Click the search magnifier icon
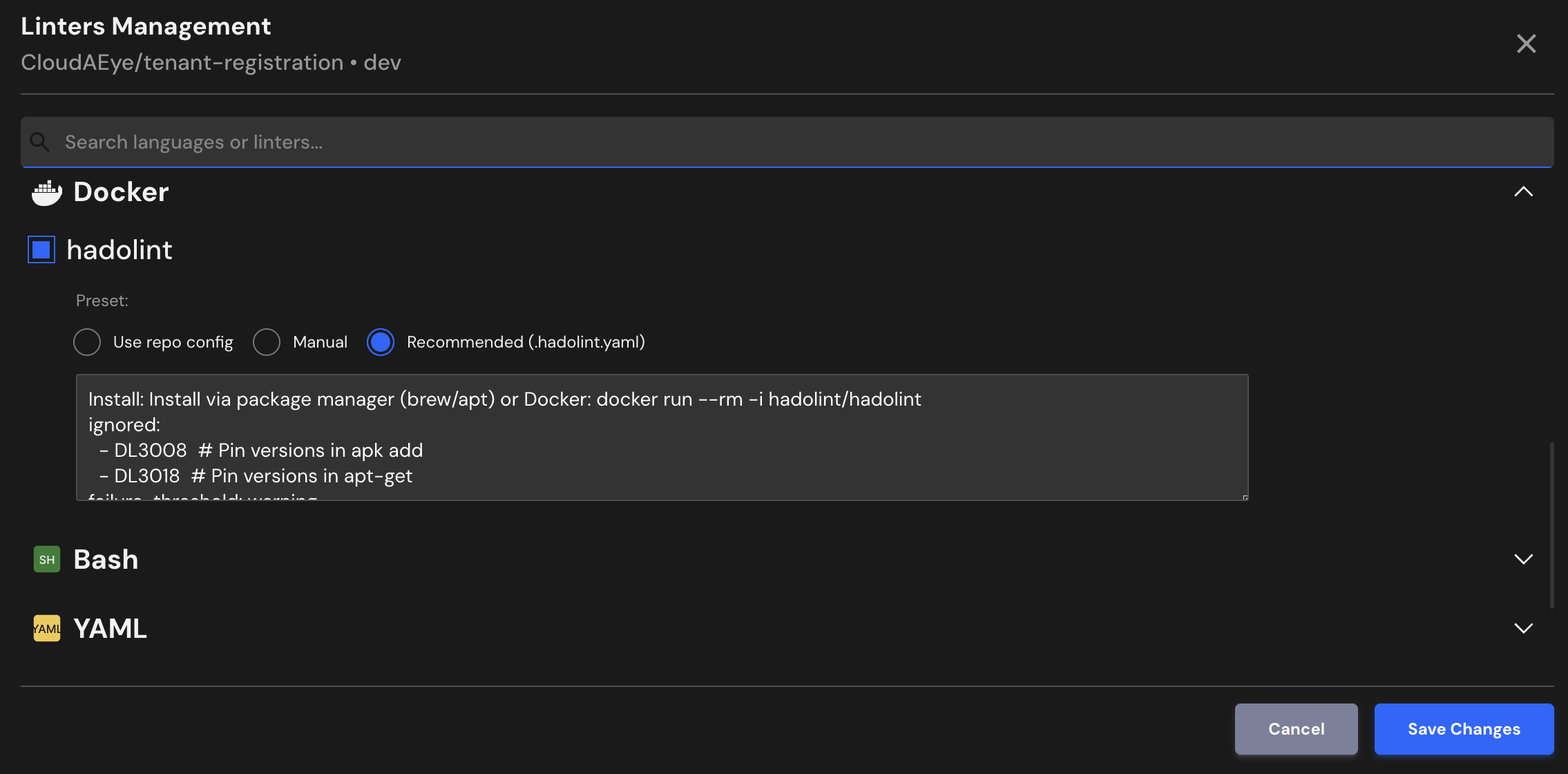Image resolution: width=1568 pixels, height=774 pixels. tap(40, 142)
